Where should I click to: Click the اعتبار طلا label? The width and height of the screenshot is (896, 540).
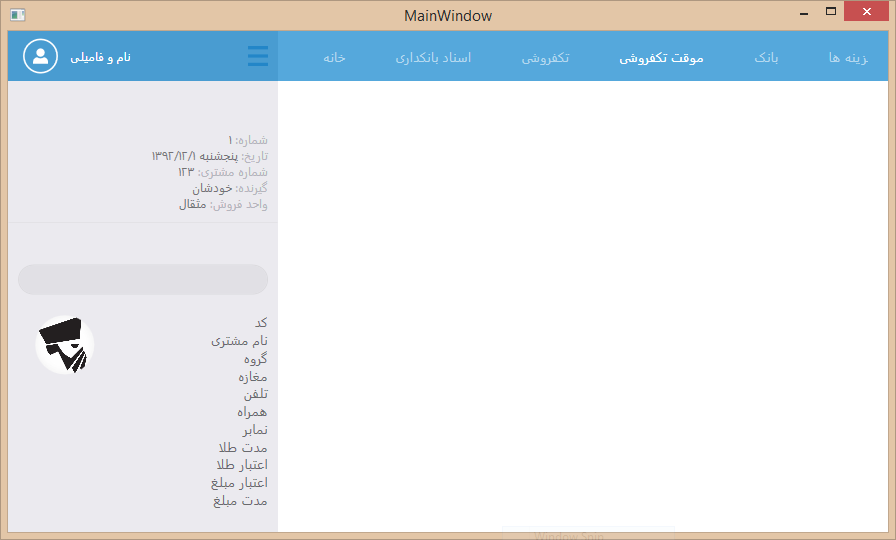coord(242,465)
